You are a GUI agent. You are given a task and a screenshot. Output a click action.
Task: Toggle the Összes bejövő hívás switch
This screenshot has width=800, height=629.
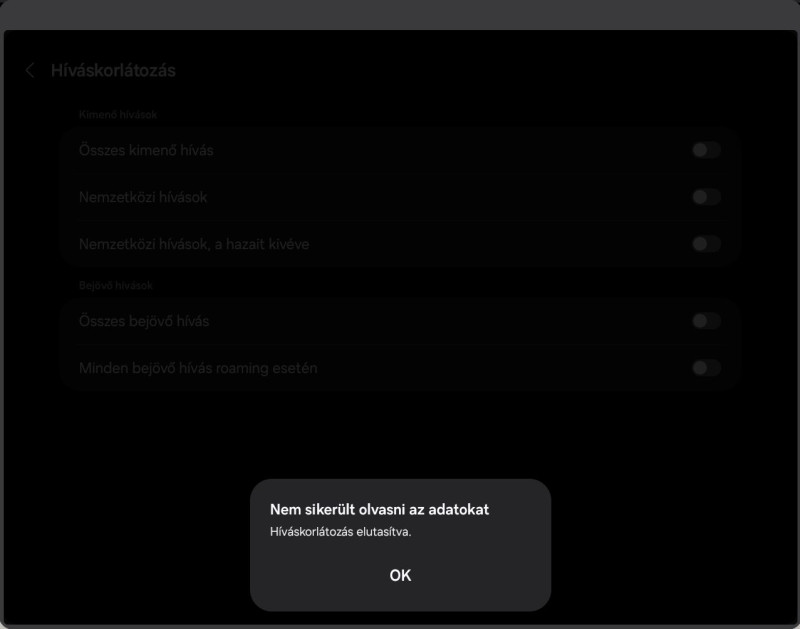tap(706, 321)
